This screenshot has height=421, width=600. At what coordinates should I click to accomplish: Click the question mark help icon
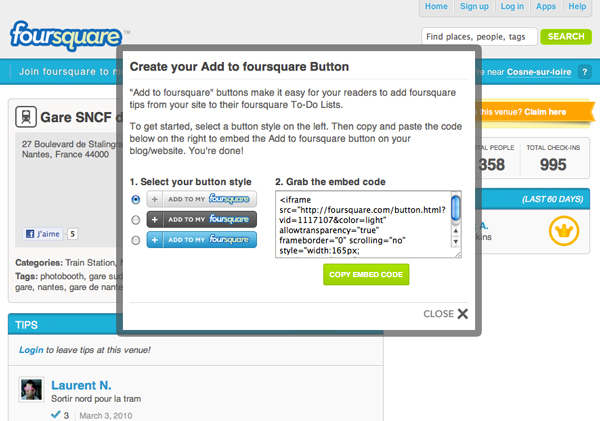[x=584, y=72]
